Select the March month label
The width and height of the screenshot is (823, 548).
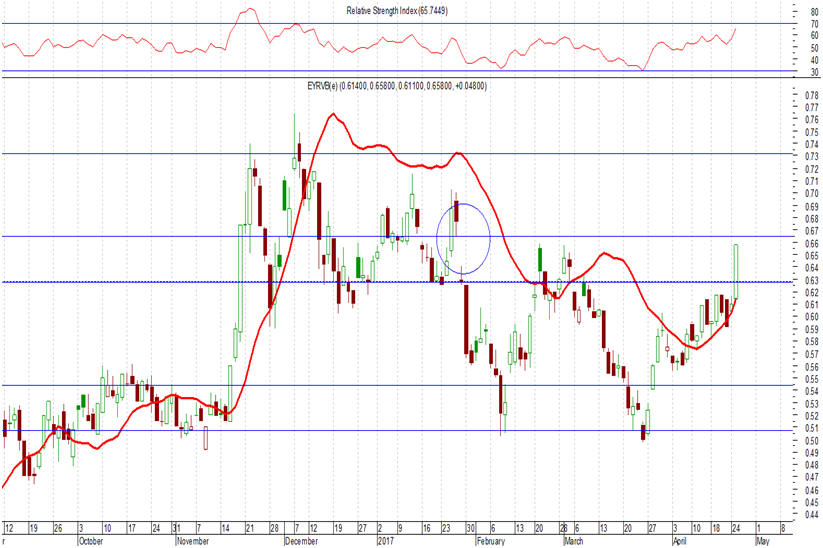pyautogui.click(x=573, y=541)
